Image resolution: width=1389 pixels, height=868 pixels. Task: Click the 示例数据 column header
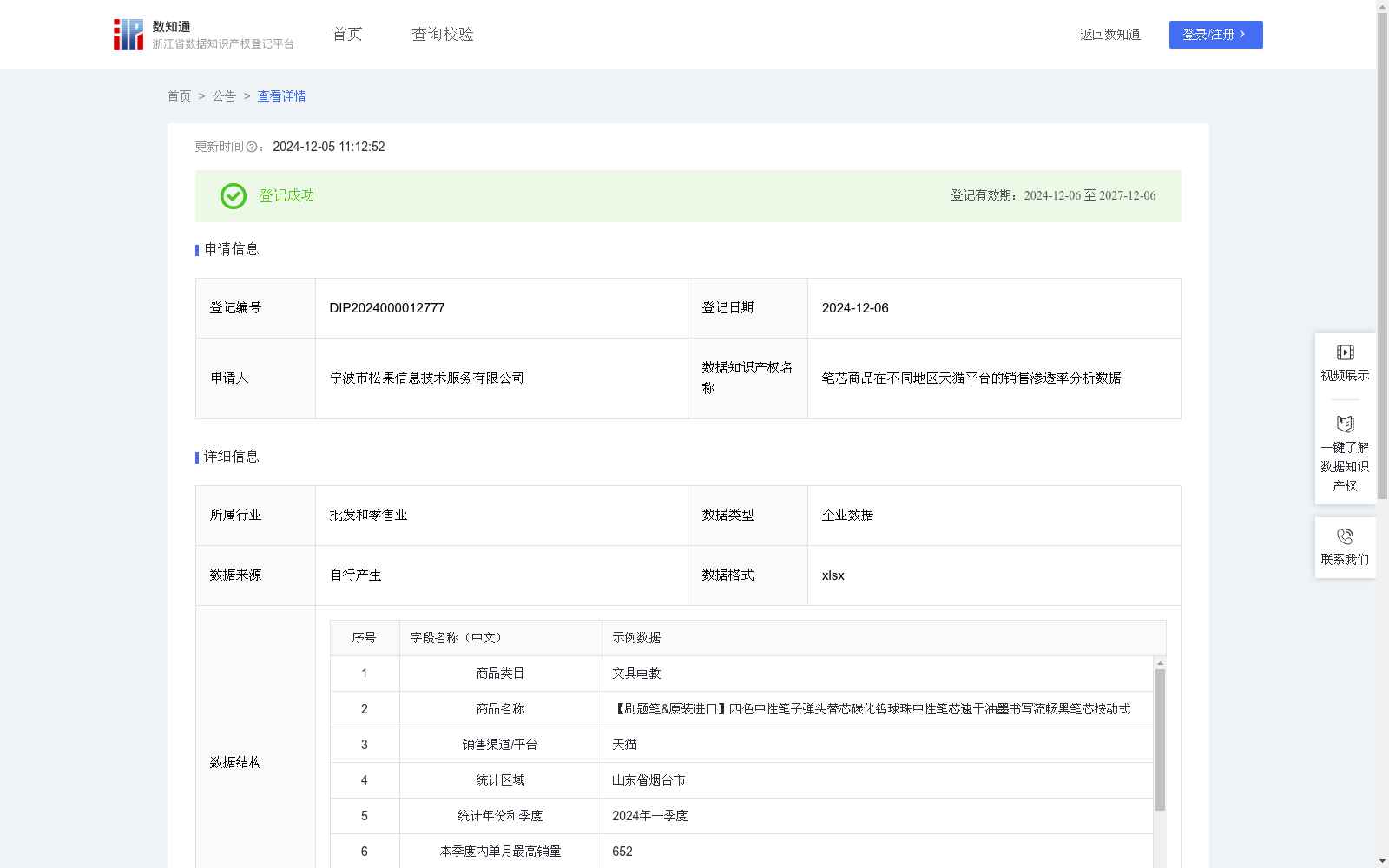[884, 638]
